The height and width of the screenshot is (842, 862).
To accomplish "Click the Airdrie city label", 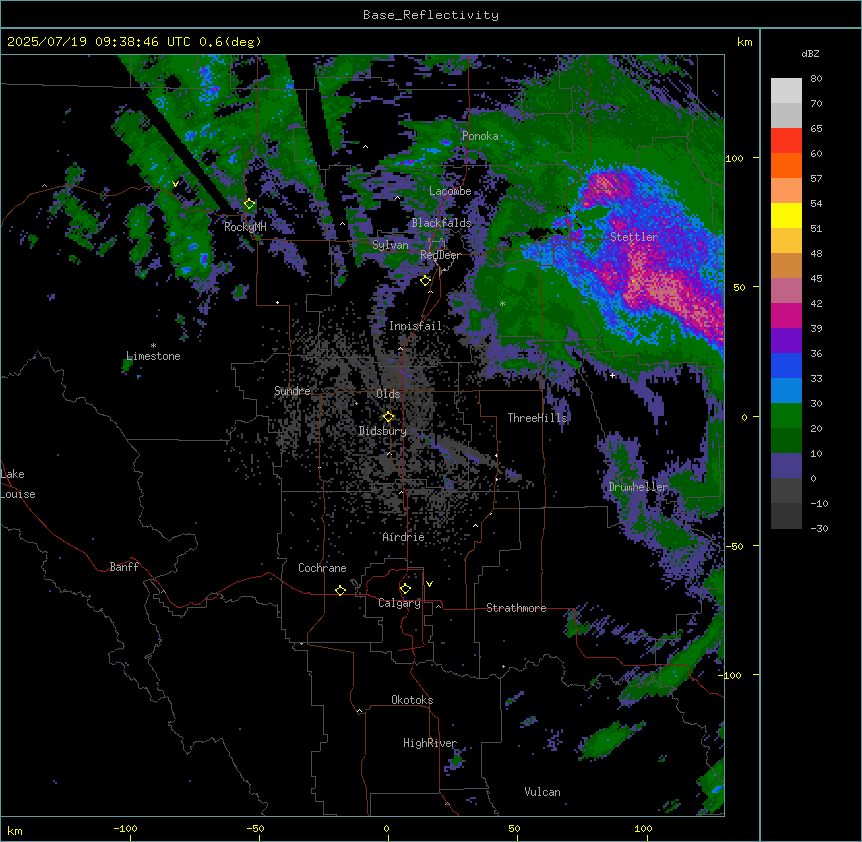I will (x=404, y=537).
